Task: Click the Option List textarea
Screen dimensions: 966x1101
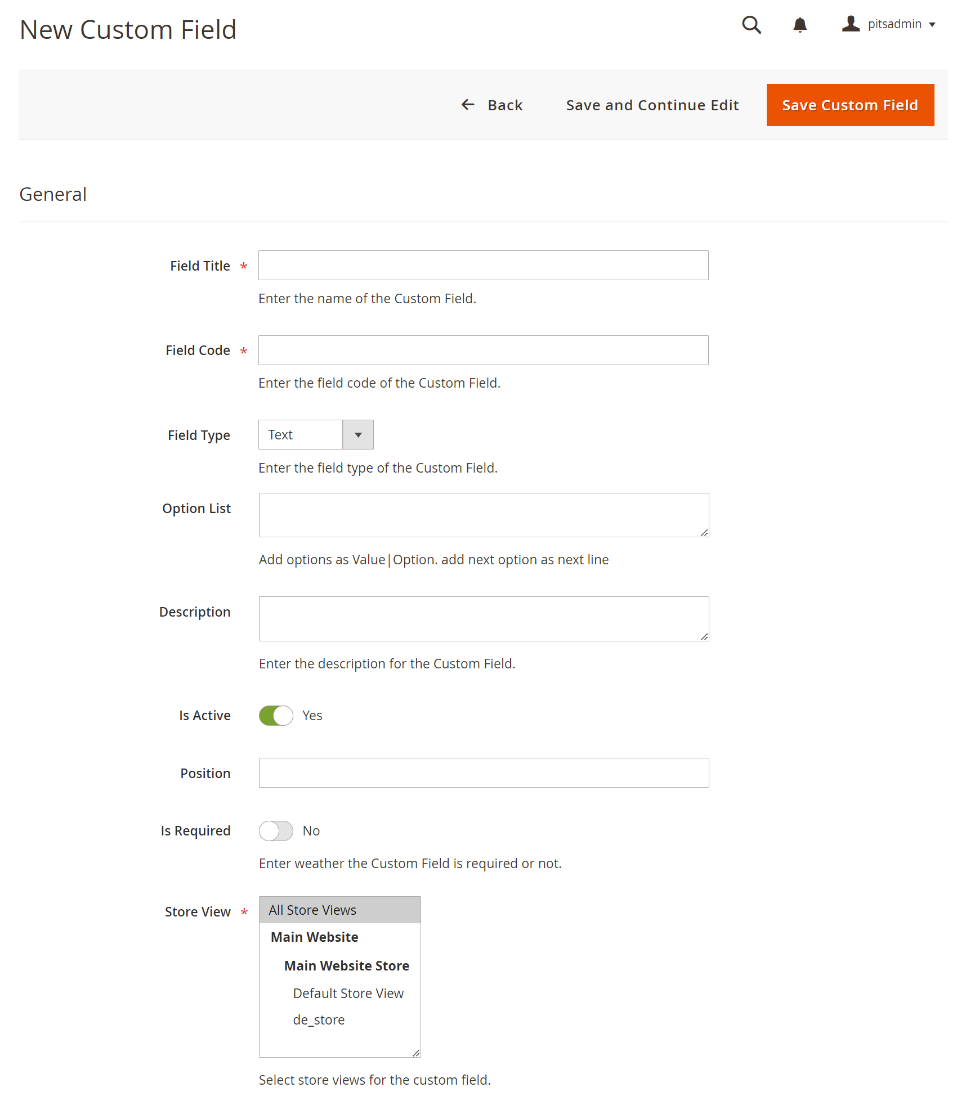Action: (x=483, y=515)
